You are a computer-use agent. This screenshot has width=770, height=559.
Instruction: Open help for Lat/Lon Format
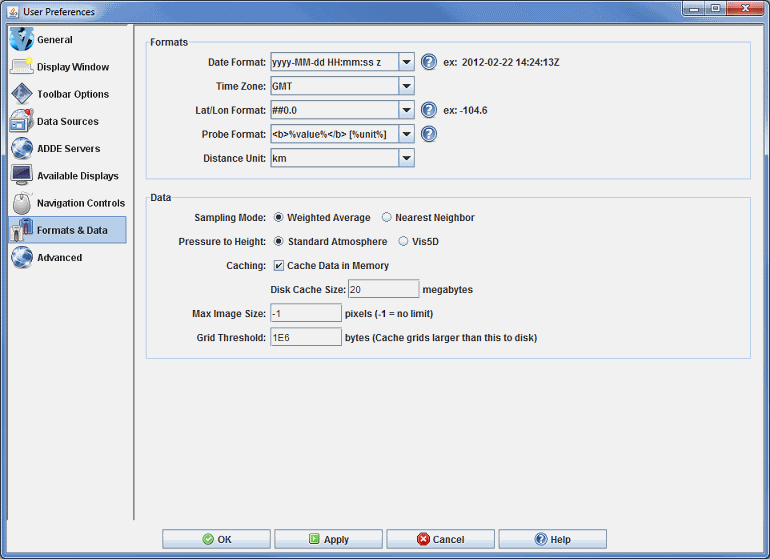coord(429,110)
